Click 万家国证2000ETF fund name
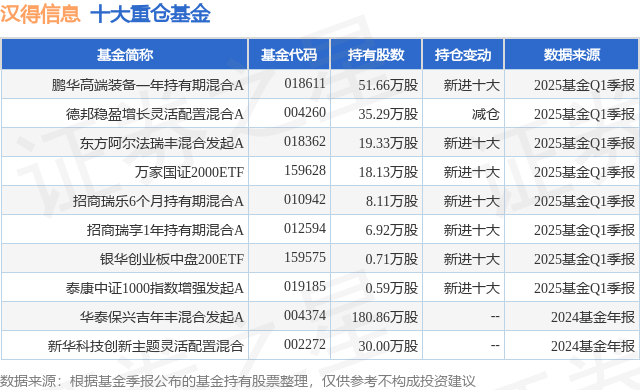Screen dimensions: 640x390 tap(189, 172)
